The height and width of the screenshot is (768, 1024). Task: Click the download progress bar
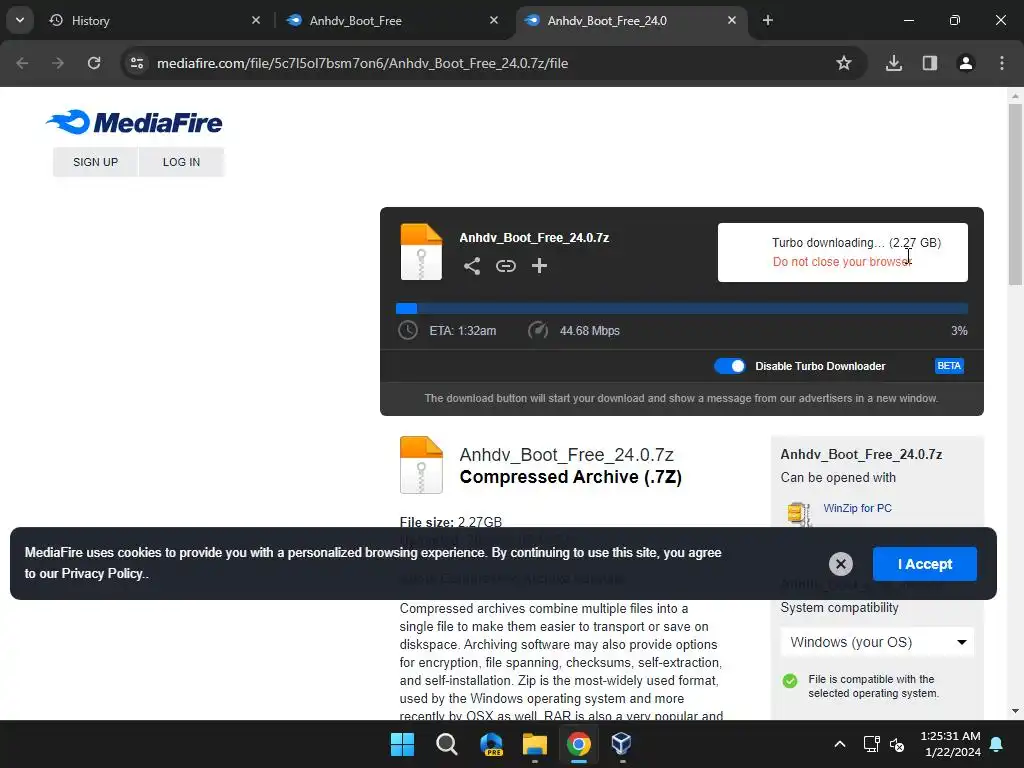pos(682,308)
